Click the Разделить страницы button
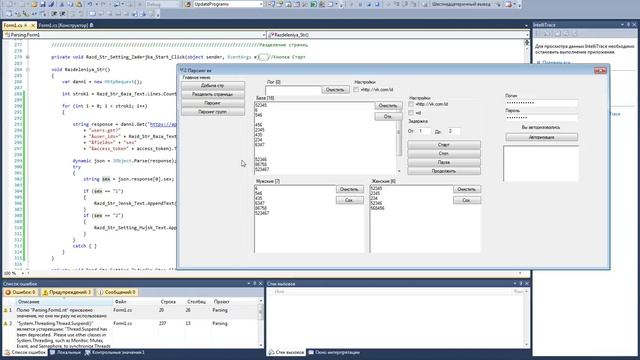The image size is (640, 360). 213,94
